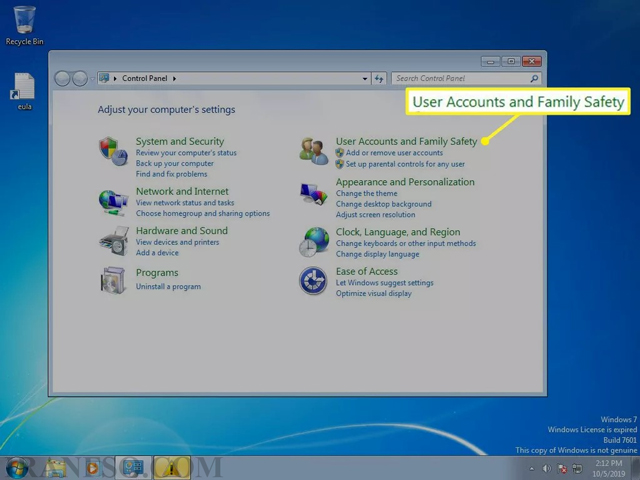Open address bar history dropdown
This screenshot has height=480, width=640.
click(x=365, y=78)
